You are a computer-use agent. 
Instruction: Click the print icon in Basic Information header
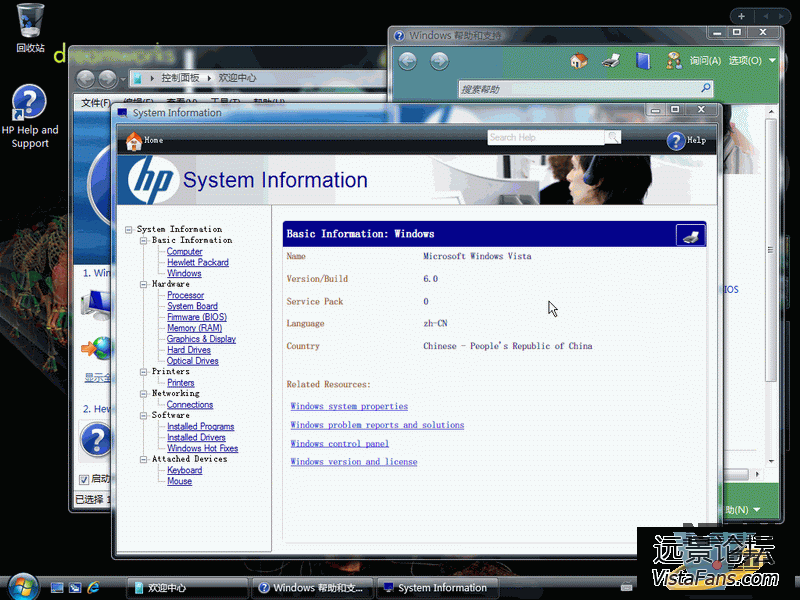[x=690, y=235]
